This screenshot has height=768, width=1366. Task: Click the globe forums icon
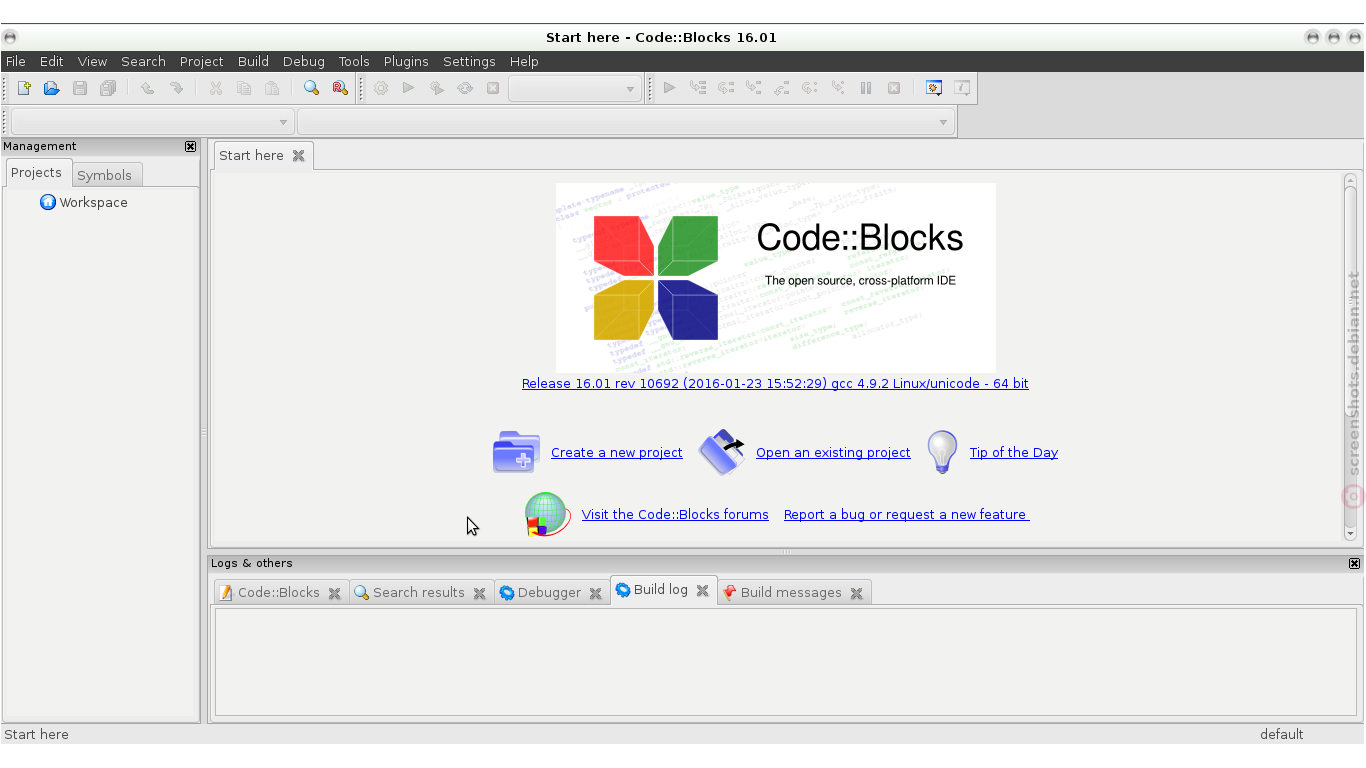[547, 514]
